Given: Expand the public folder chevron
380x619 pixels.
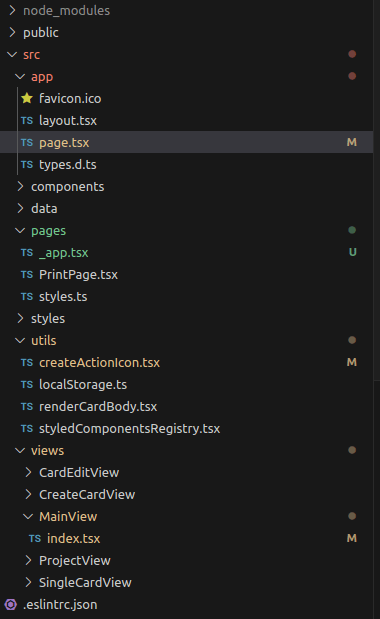Looking at the screenshot, I should 12,32.
